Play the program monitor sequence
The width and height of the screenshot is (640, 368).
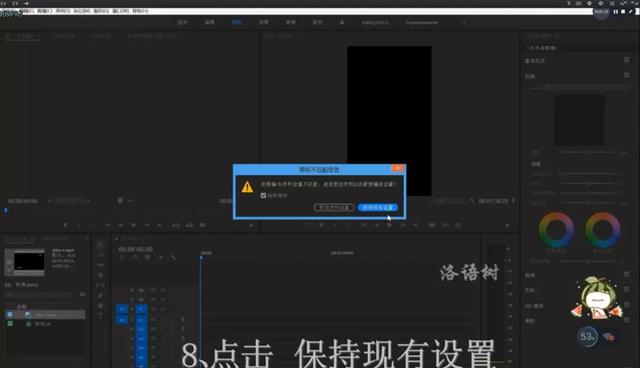[x=389, y=225]
